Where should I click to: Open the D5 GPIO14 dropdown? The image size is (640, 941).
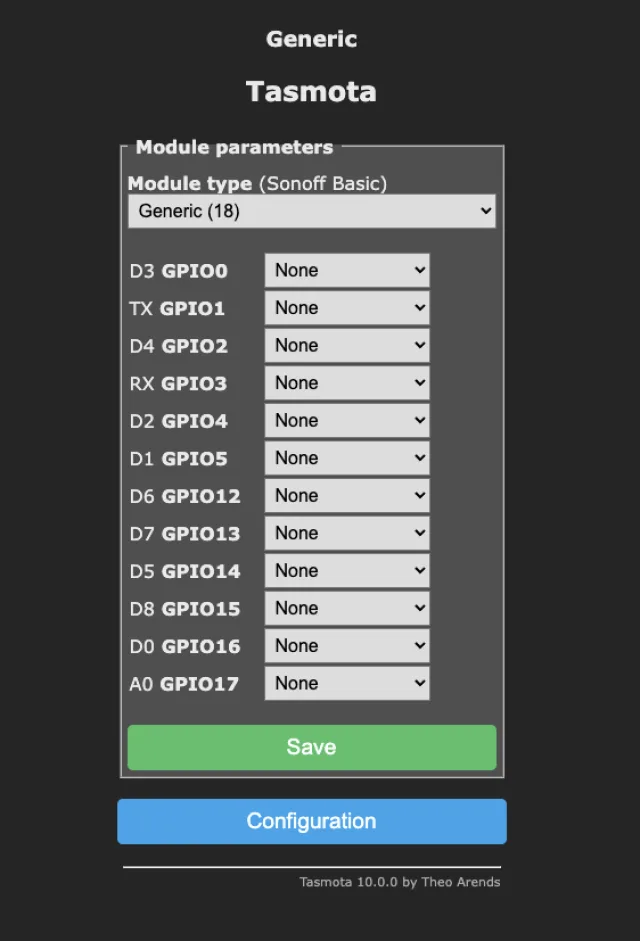point(347,571)
